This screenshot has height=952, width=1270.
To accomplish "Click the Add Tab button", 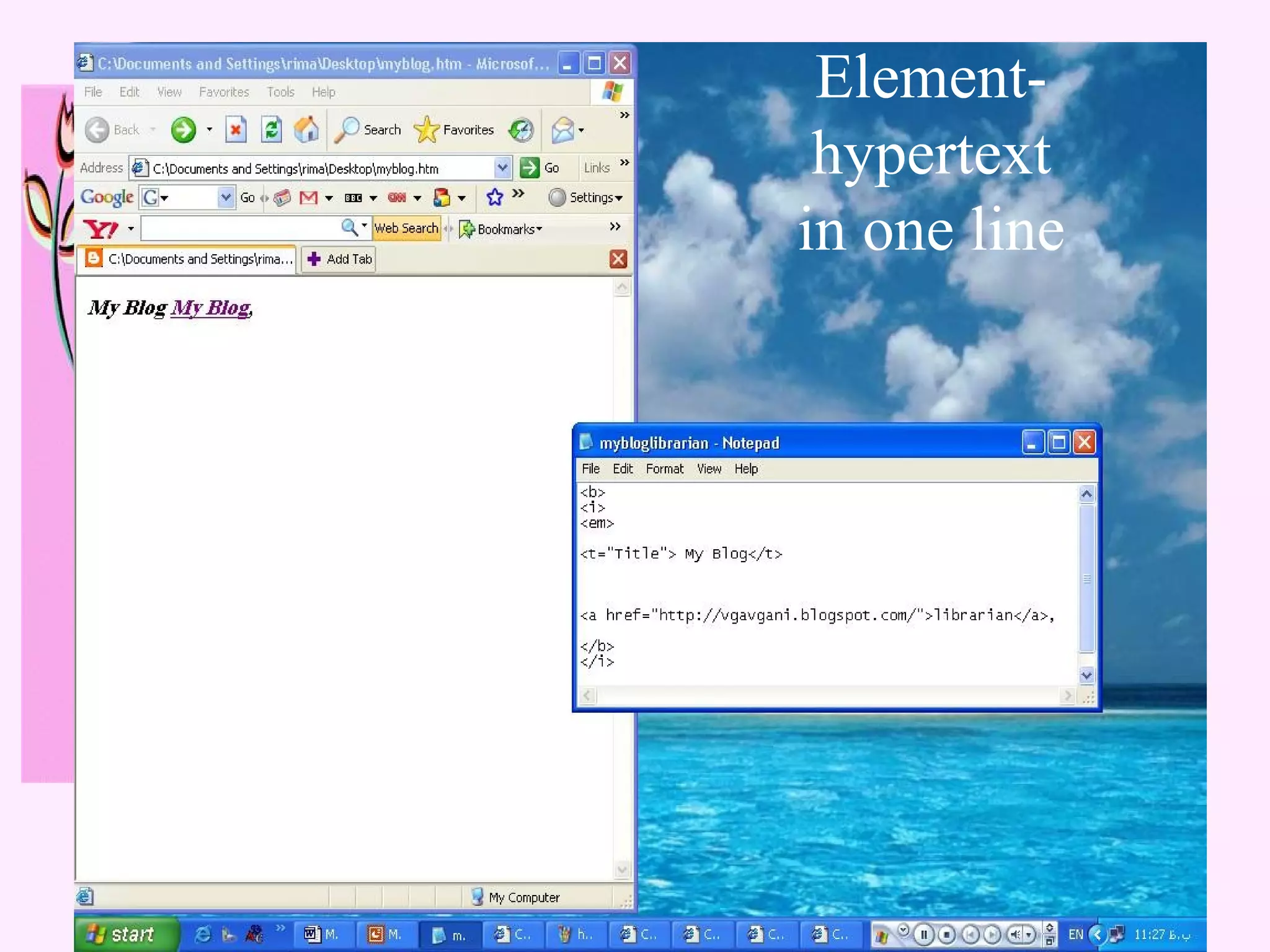I will coord(339,259).
